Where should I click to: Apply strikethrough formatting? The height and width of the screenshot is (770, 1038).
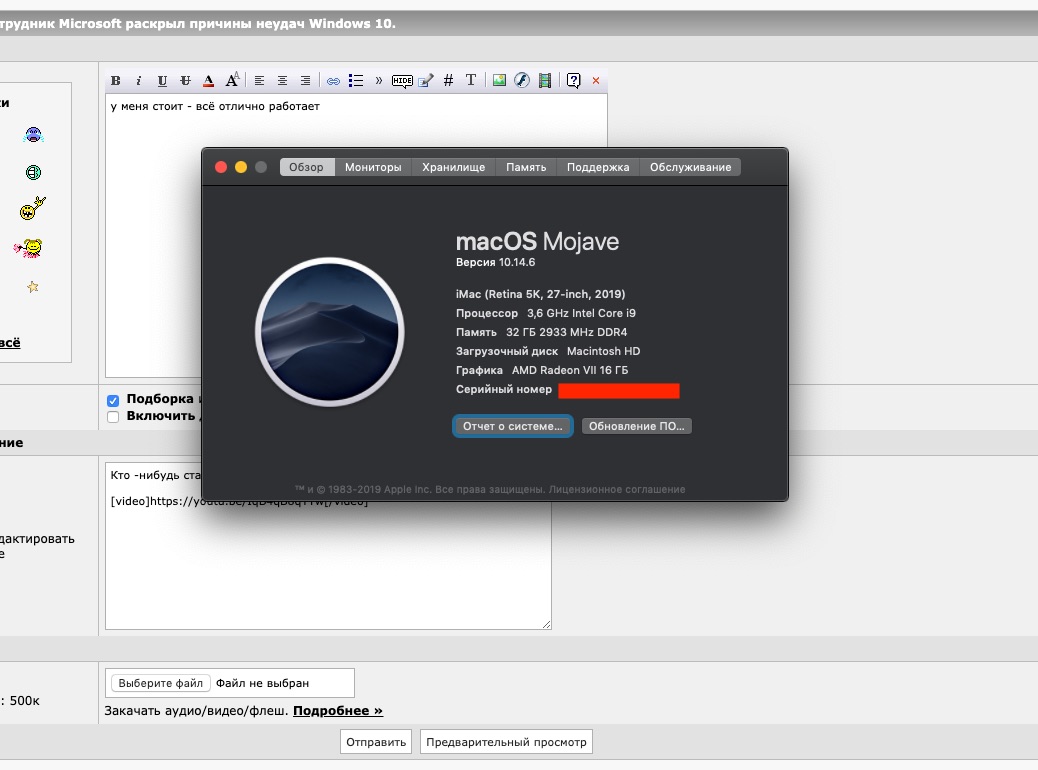(x=185, y=81)
